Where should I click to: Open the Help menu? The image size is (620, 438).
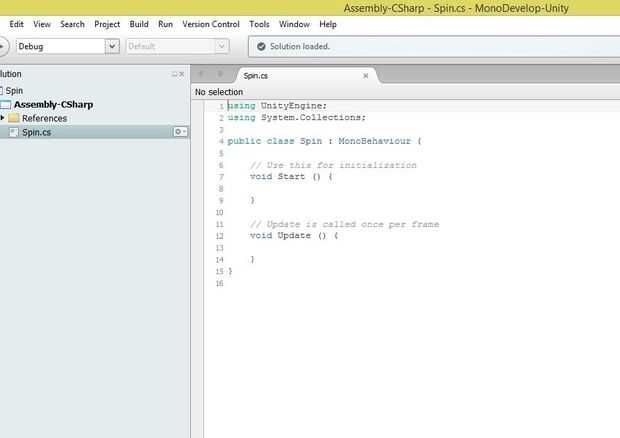point(328,24)
